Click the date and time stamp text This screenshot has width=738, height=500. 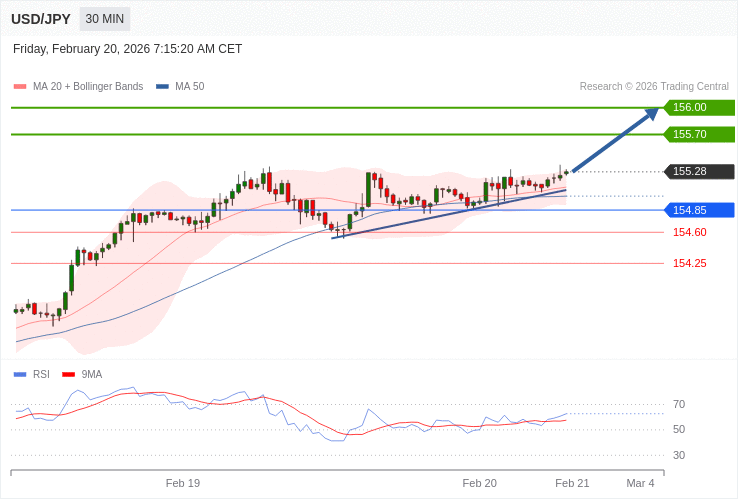coord(127,49)
